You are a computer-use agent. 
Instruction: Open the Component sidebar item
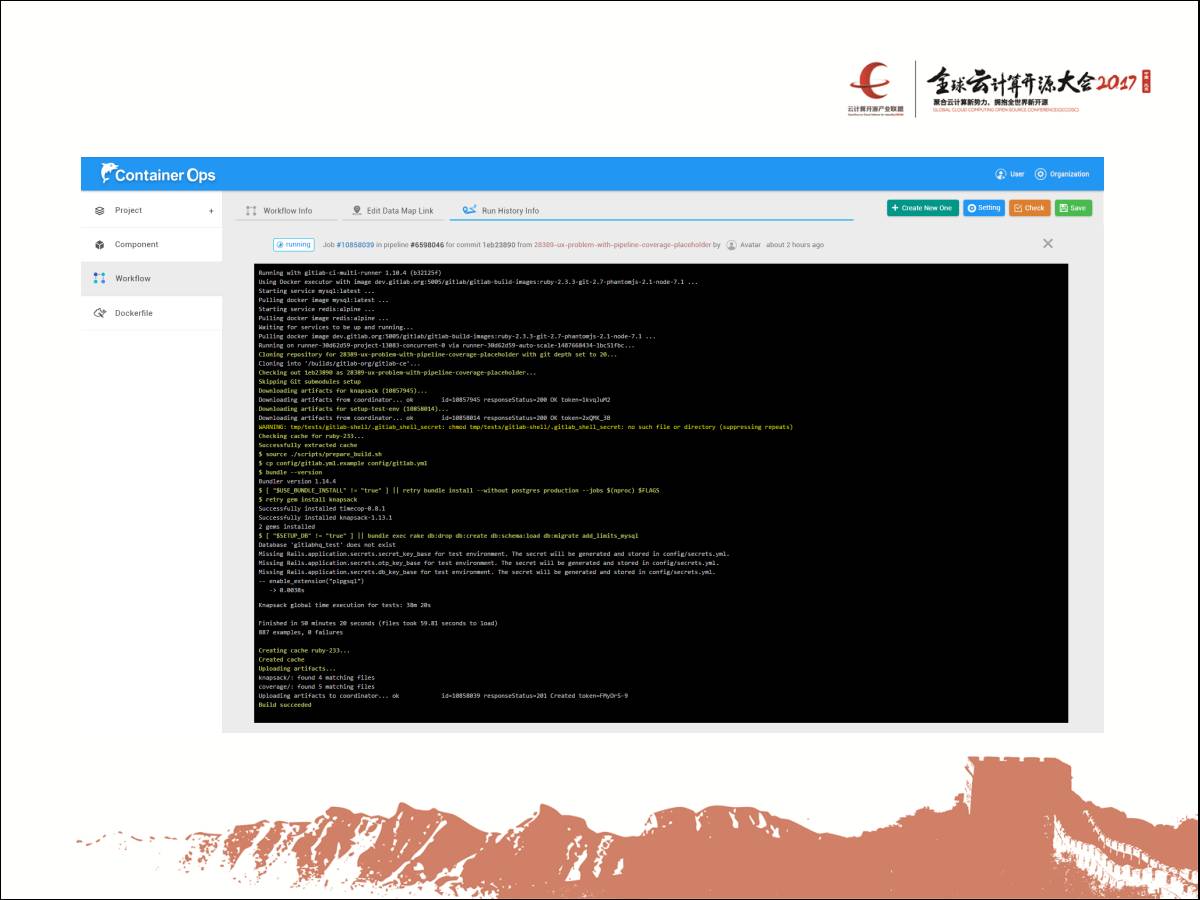(136, 245)
